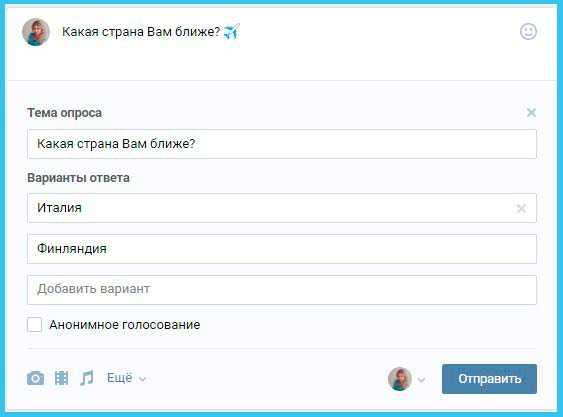The width and height of the screenshot is (563, 417).
Task: Remove the poll via the X icon
Action: (531, 113)
